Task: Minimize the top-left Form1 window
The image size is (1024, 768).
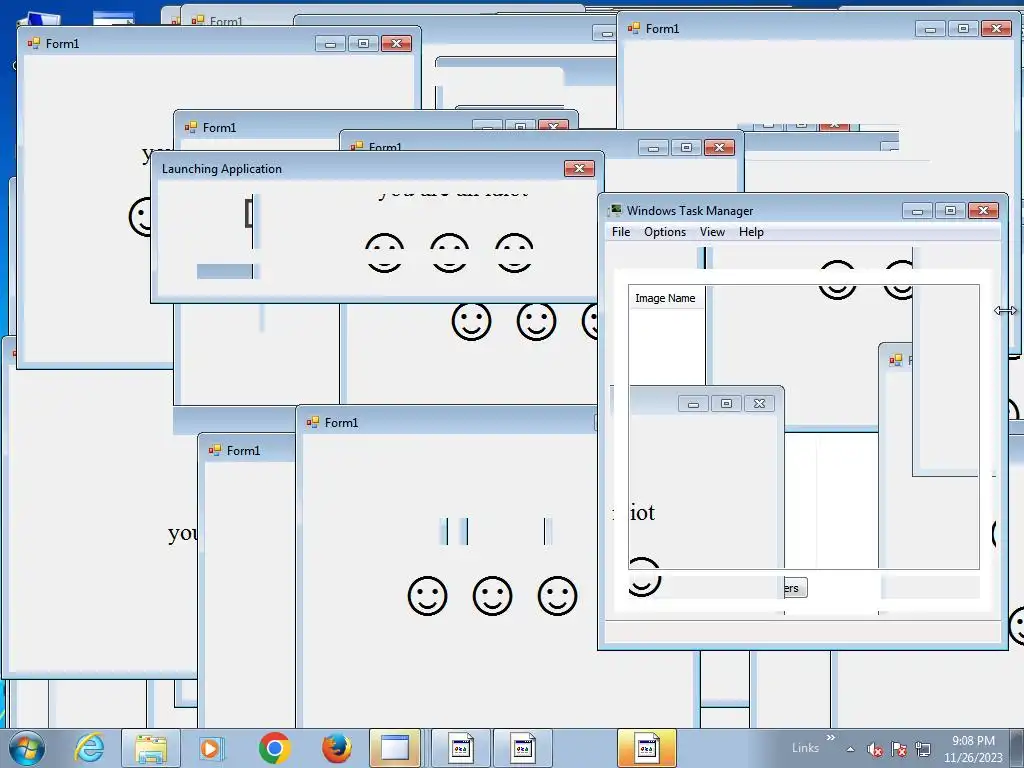Action: point(330,43)
